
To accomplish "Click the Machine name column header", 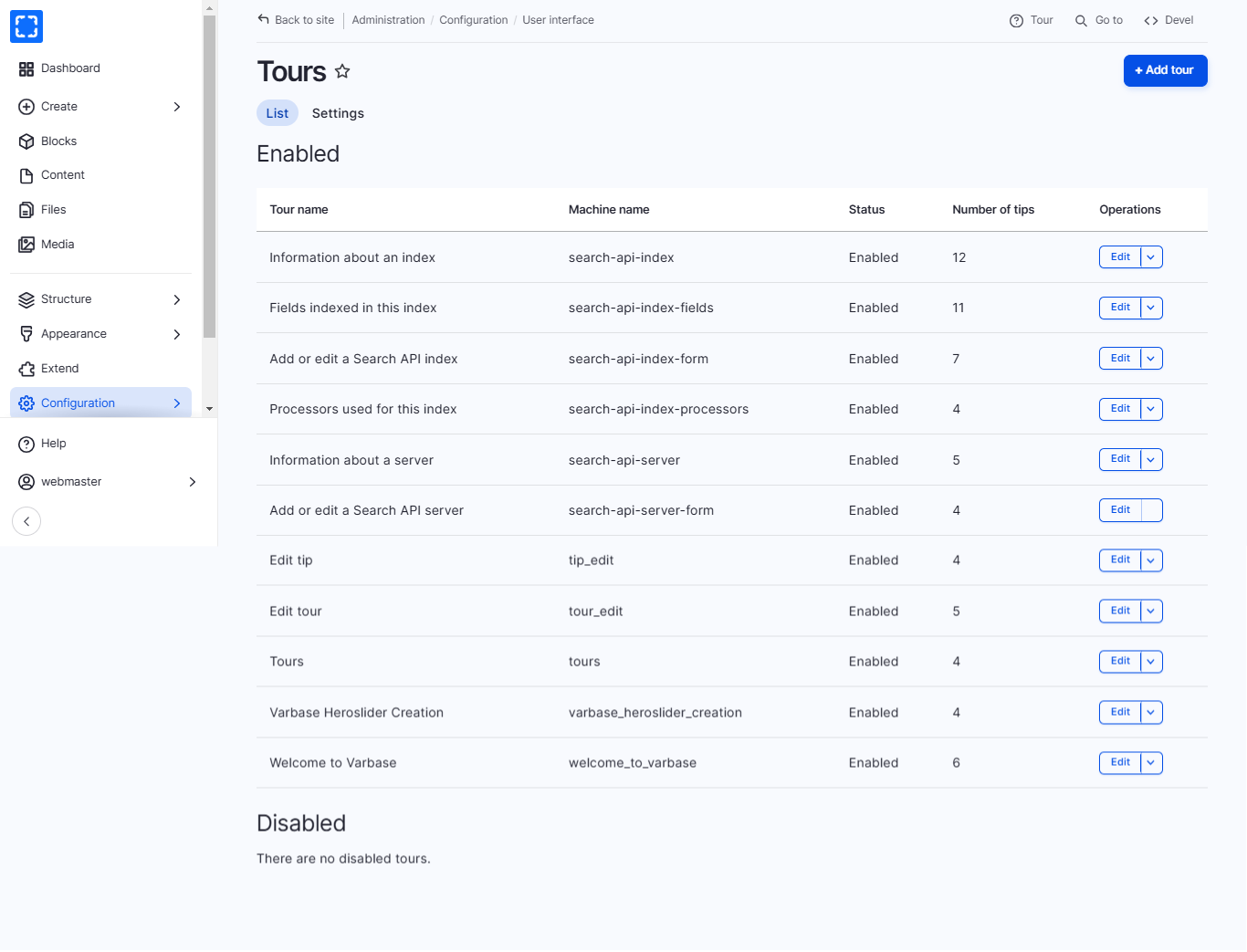I will tap(609, 210).
